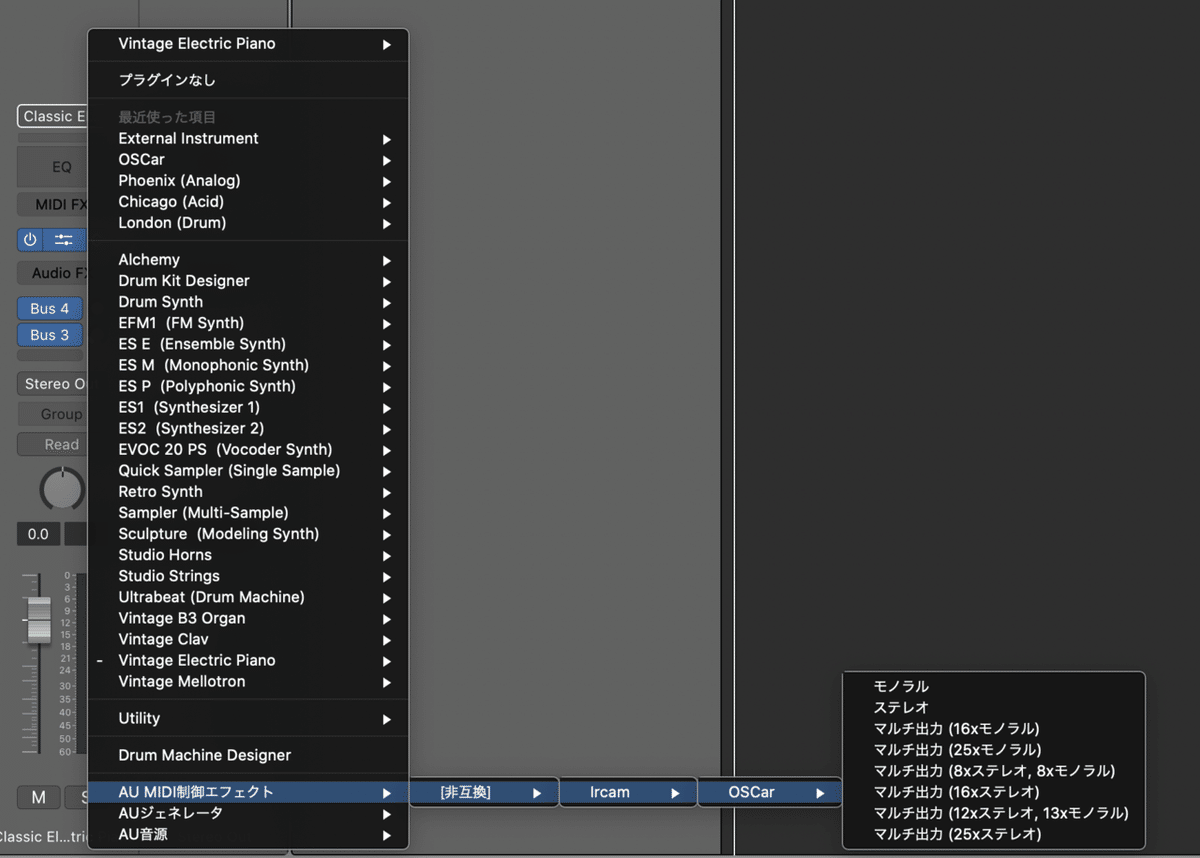Click the 0.0 pan value field
Image resolution: width=1200 pixels, height=858 pixels.
(38, 534)
